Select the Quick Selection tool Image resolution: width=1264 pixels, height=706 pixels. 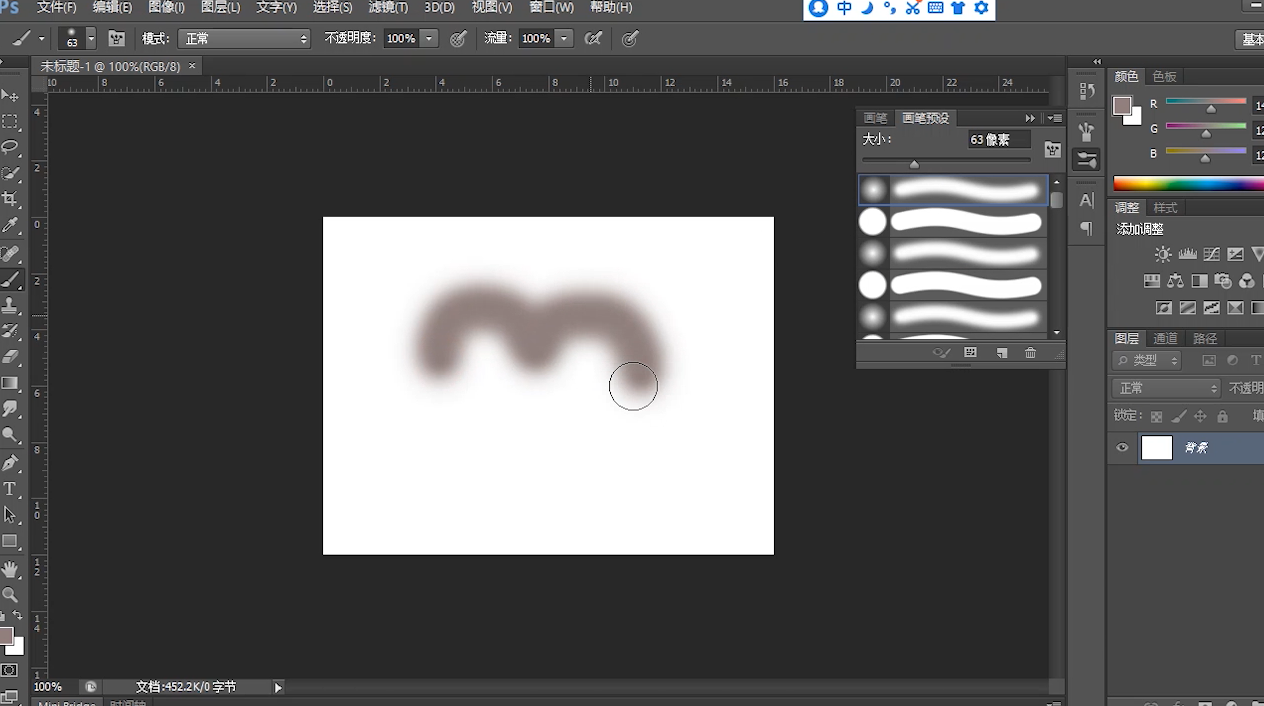pos(10,173)
